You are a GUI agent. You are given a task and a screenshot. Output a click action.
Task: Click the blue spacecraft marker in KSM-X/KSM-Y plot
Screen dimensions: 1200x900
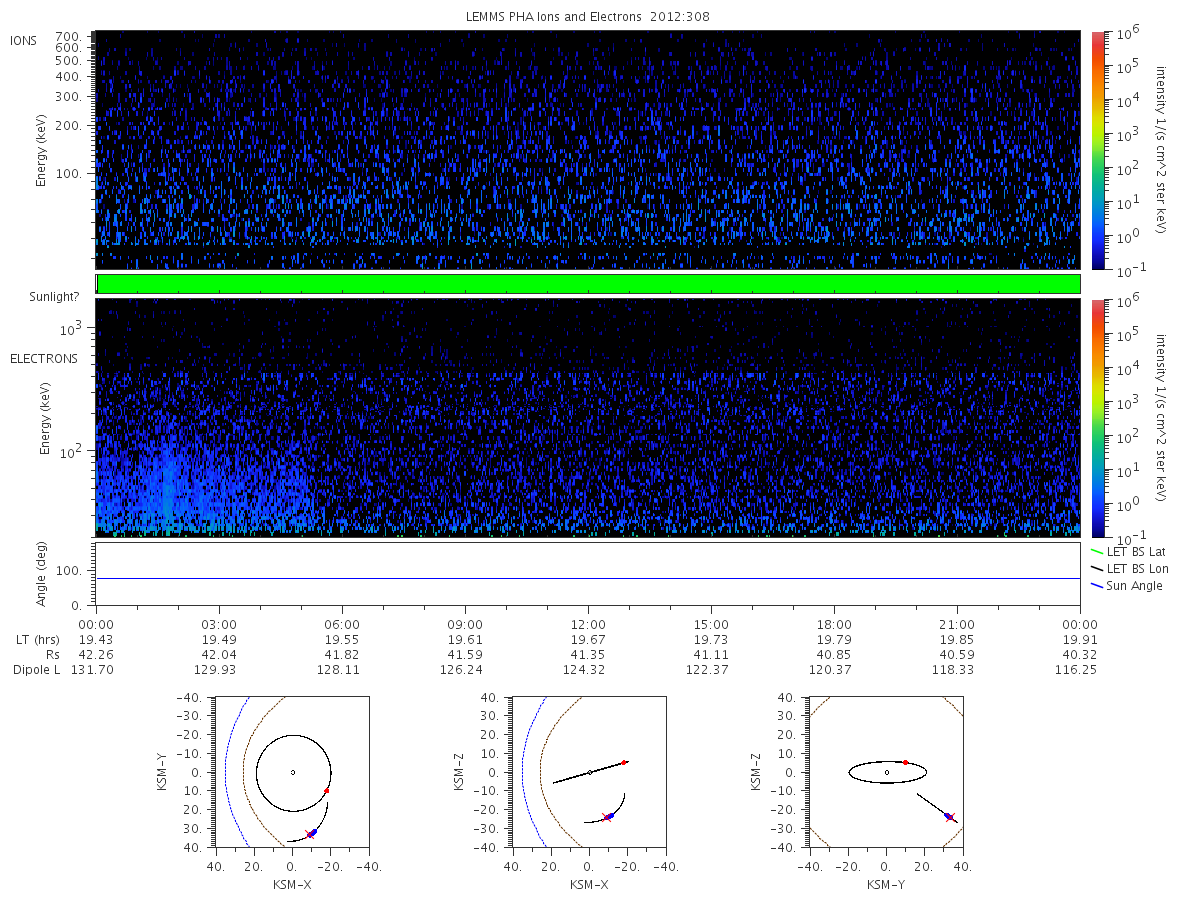313,832
